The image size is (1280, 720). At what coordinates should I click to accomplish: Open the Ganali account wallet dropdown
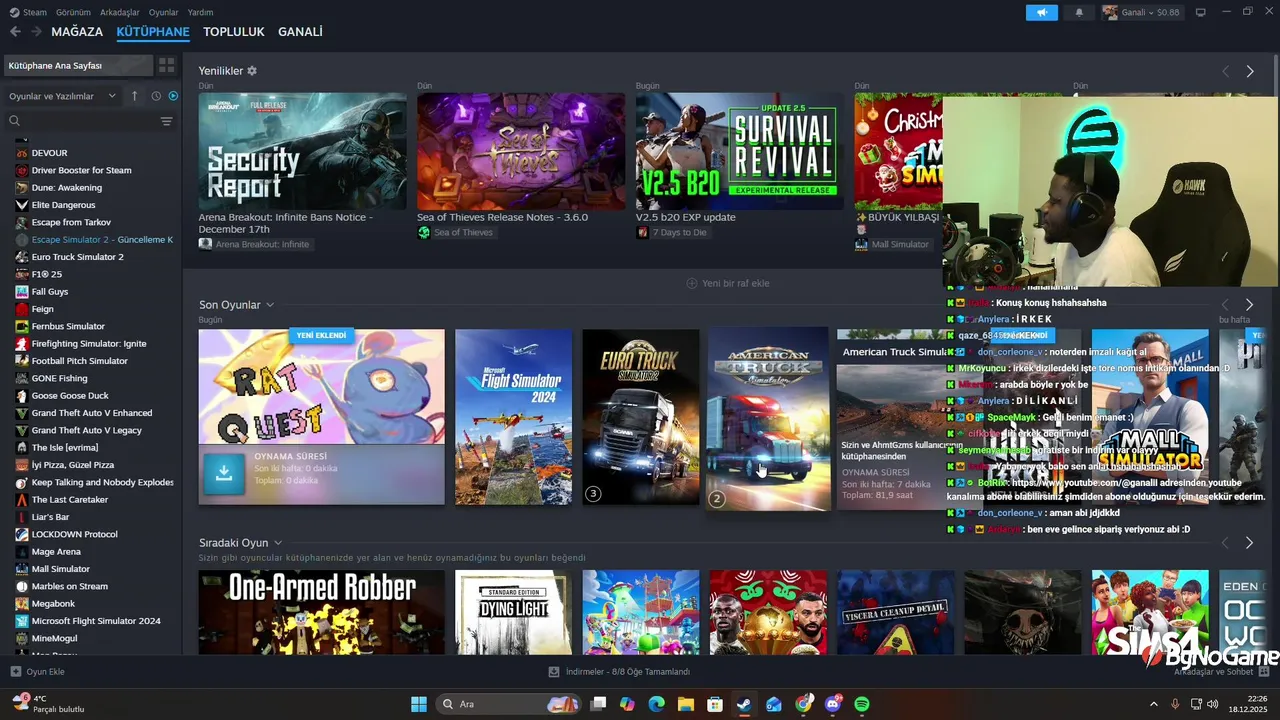pyautogui.click(x=1141, y=12)
